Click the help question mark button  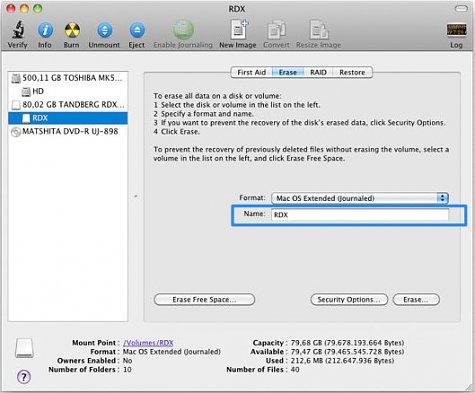pyautogui.click(x=24, y=377)
